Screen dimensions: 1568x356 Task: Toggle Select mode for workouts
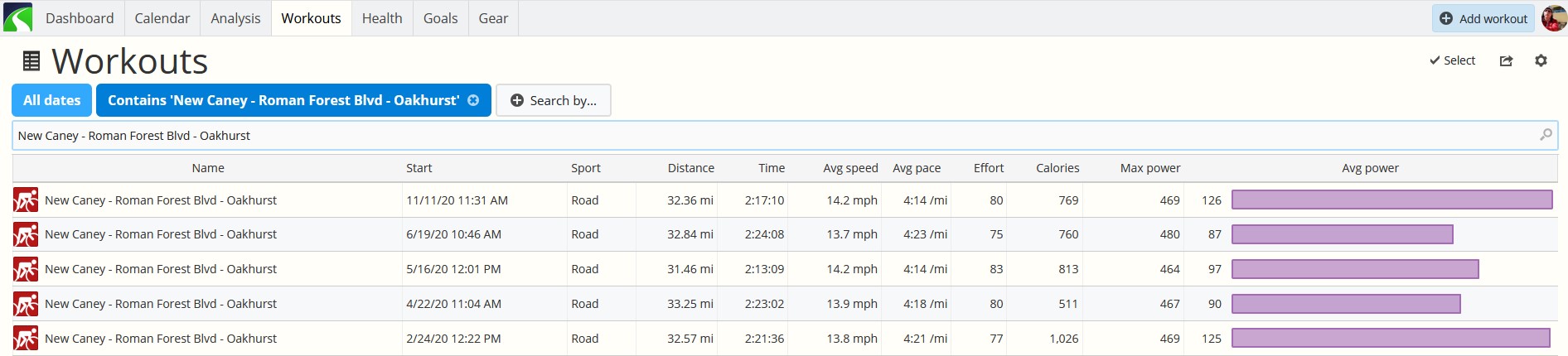pos(1452,60)
